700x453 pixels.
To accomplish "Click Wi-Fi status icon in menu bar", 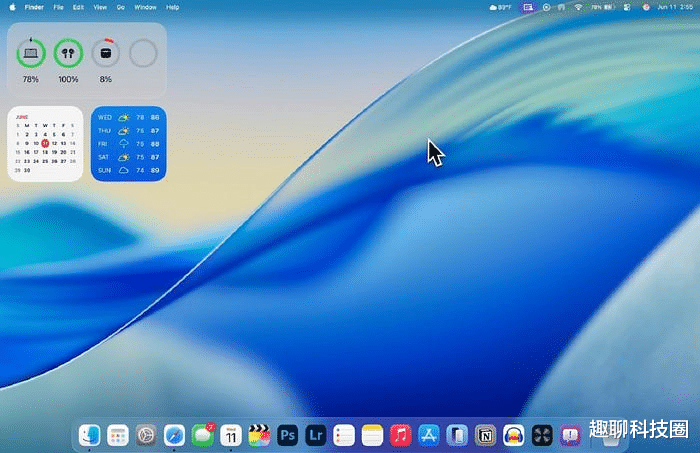I will pos(578,7).
